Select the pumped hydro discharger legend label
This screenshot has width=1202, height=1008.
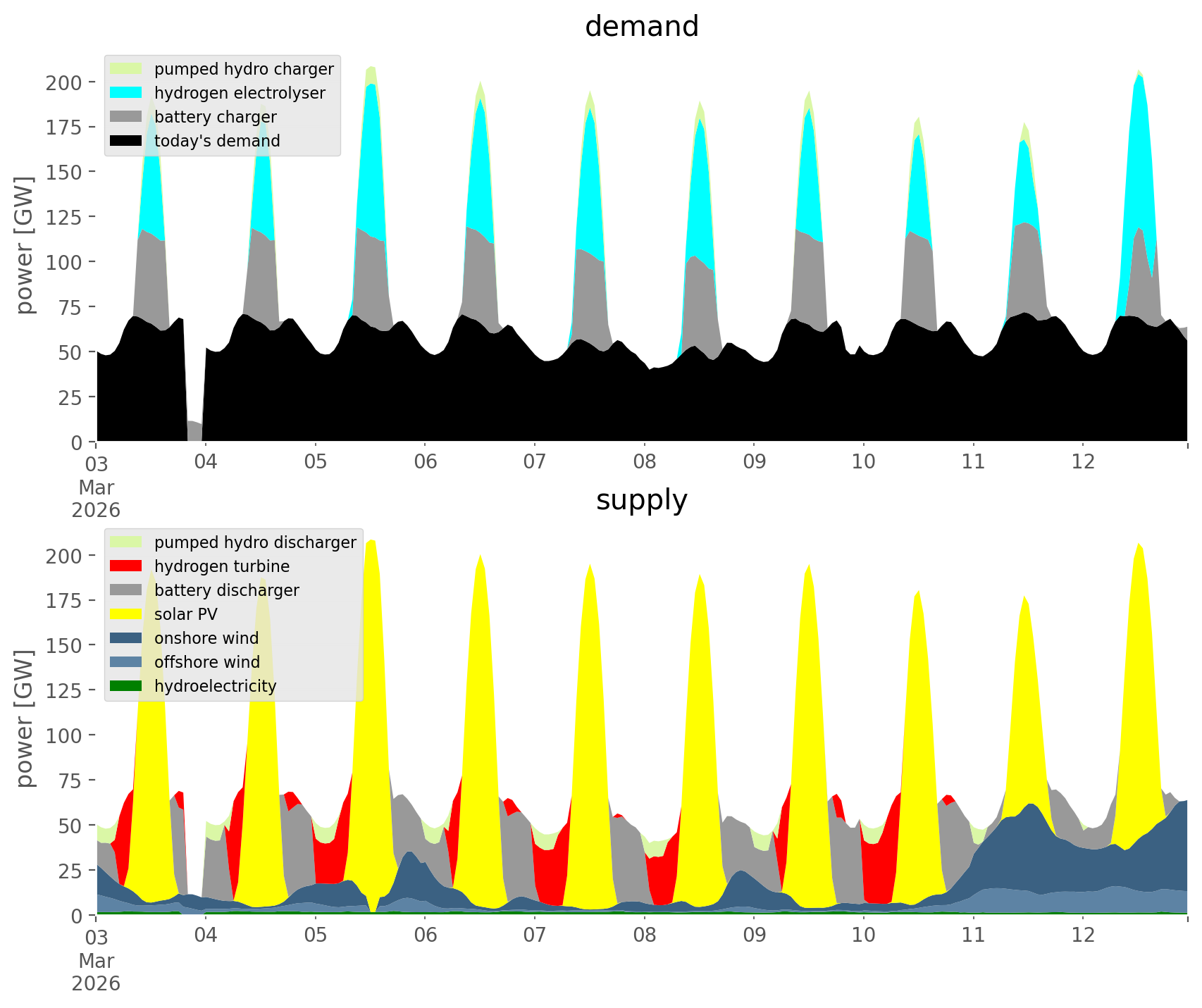(x=255, y=542)
